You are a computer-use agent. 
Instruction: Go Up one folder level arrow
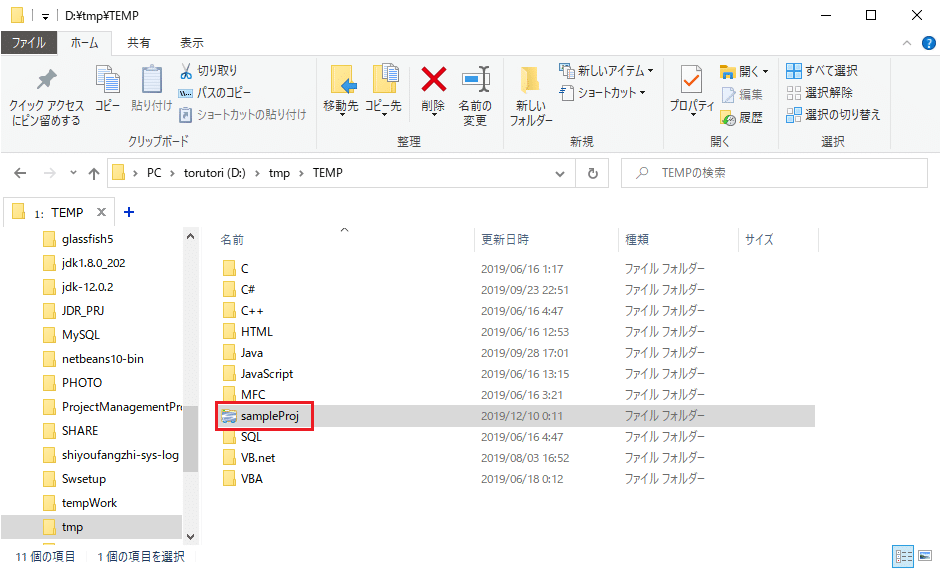click(x=94, y=173)
